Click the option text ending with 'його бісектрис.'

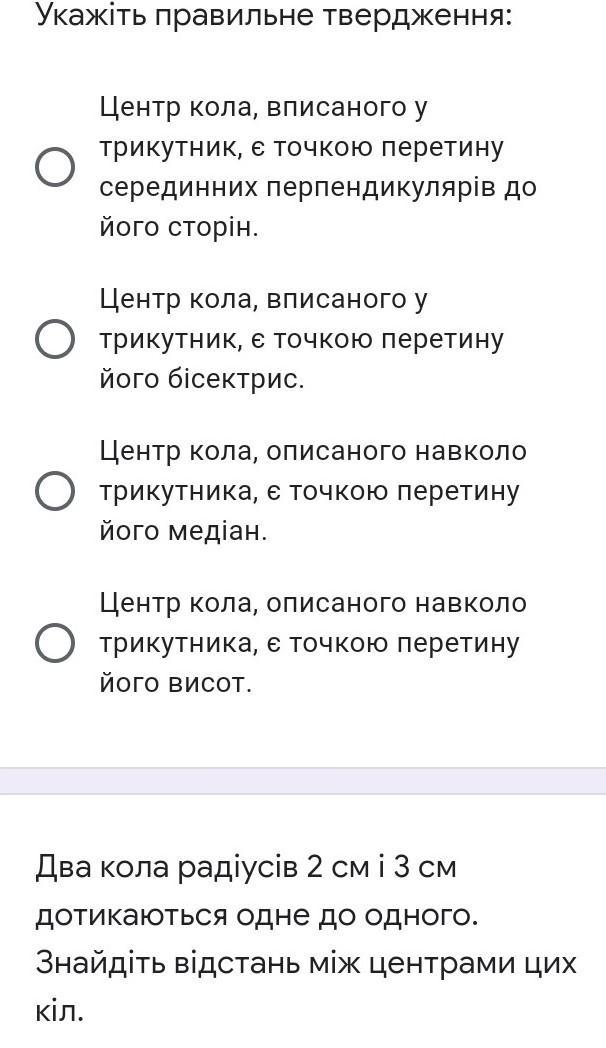pos(302,339)
